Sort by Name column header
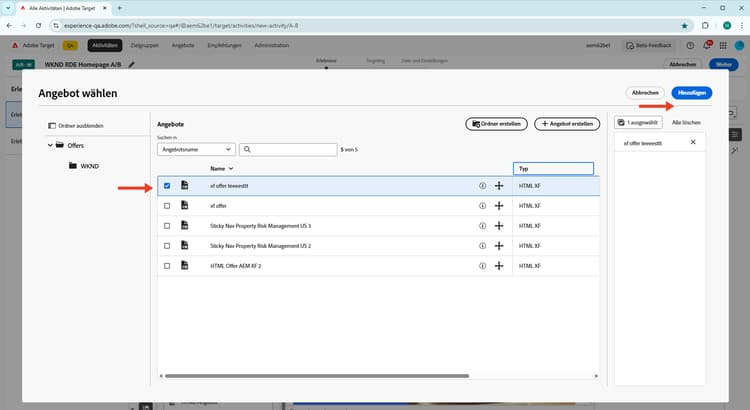The image size is (750, 410). click(x=221, y=168)
